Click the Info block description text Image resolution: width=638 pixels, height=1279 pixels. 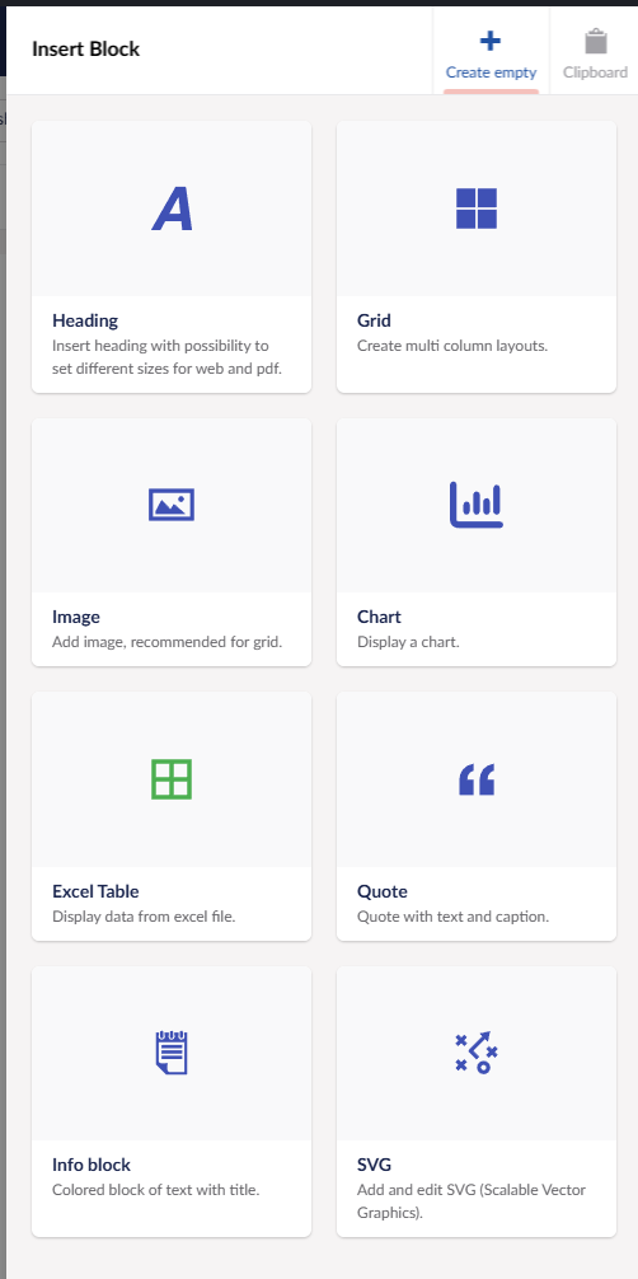[155, 1190]
